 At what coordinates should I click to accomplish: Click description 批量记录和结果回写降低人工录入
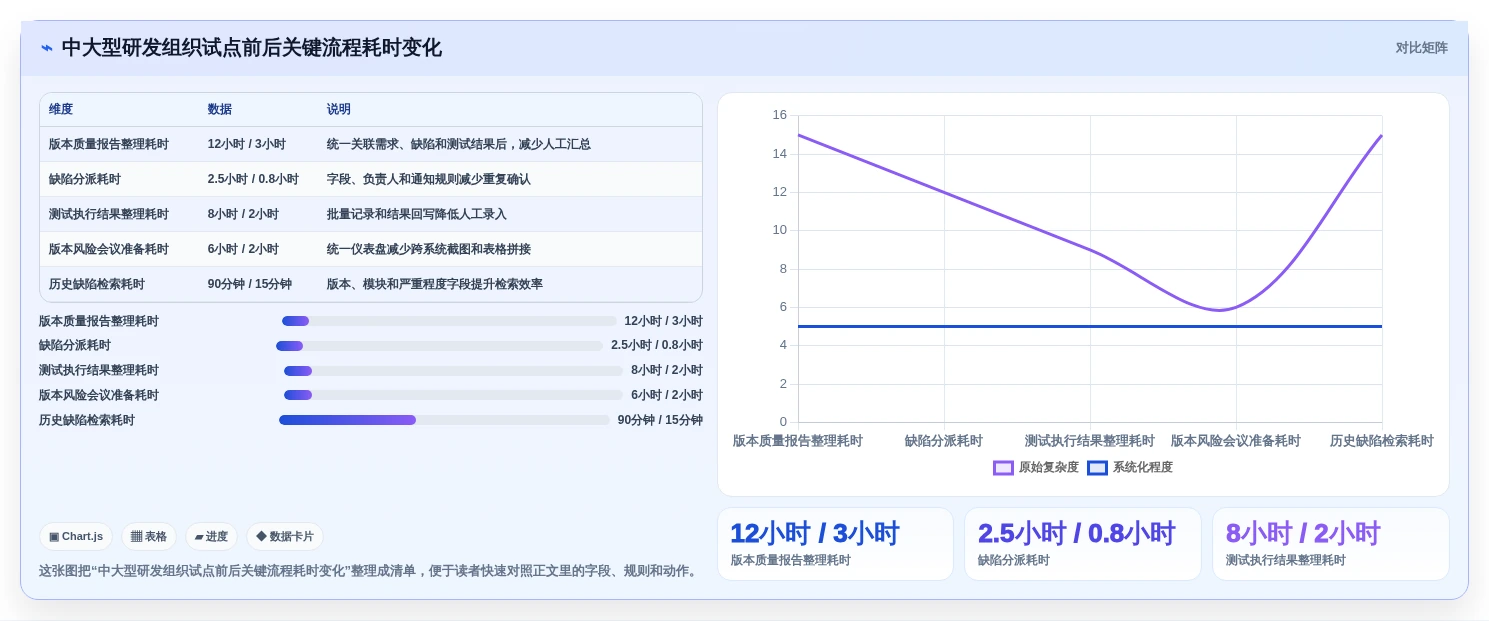click(417, 214)
